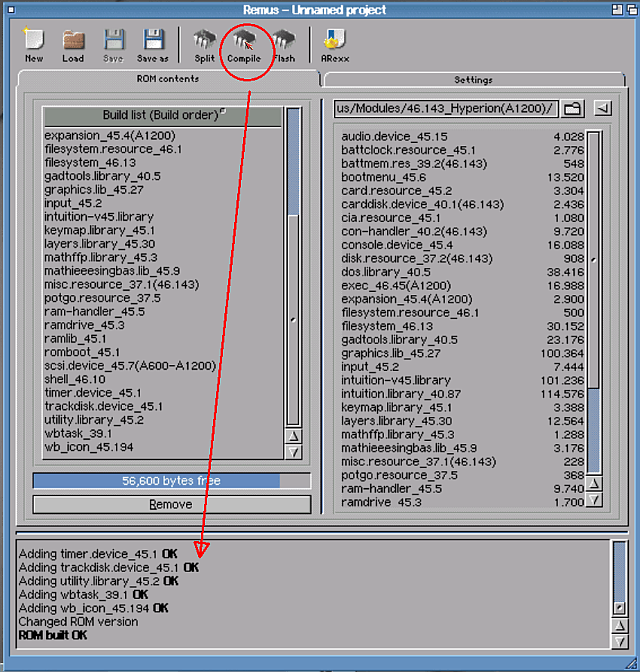
Task: Select the ROM contents tab
Action: coord(166,79)
